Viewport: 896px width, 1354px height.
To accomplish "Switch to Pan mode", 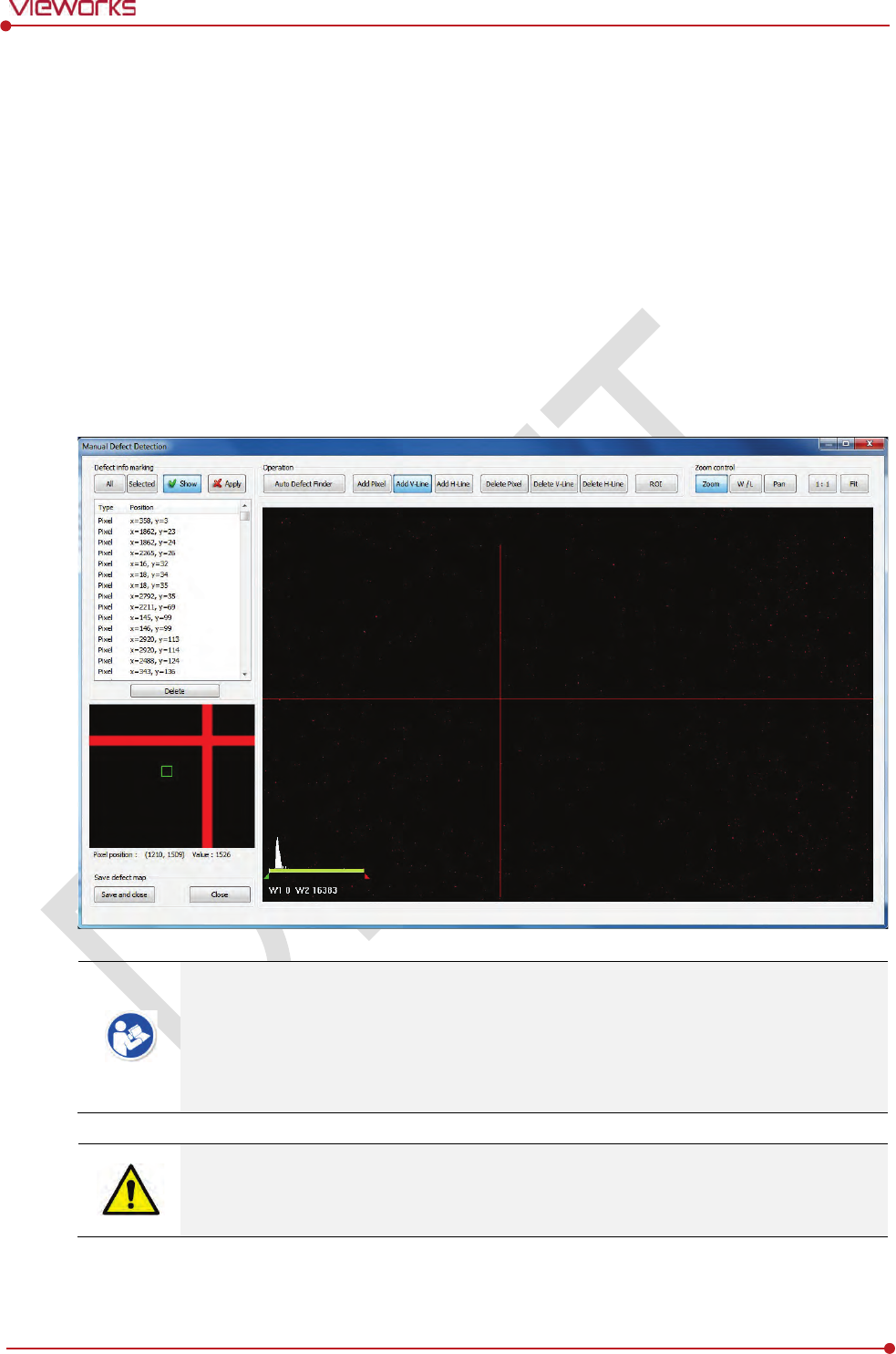I will pos(779,484).
